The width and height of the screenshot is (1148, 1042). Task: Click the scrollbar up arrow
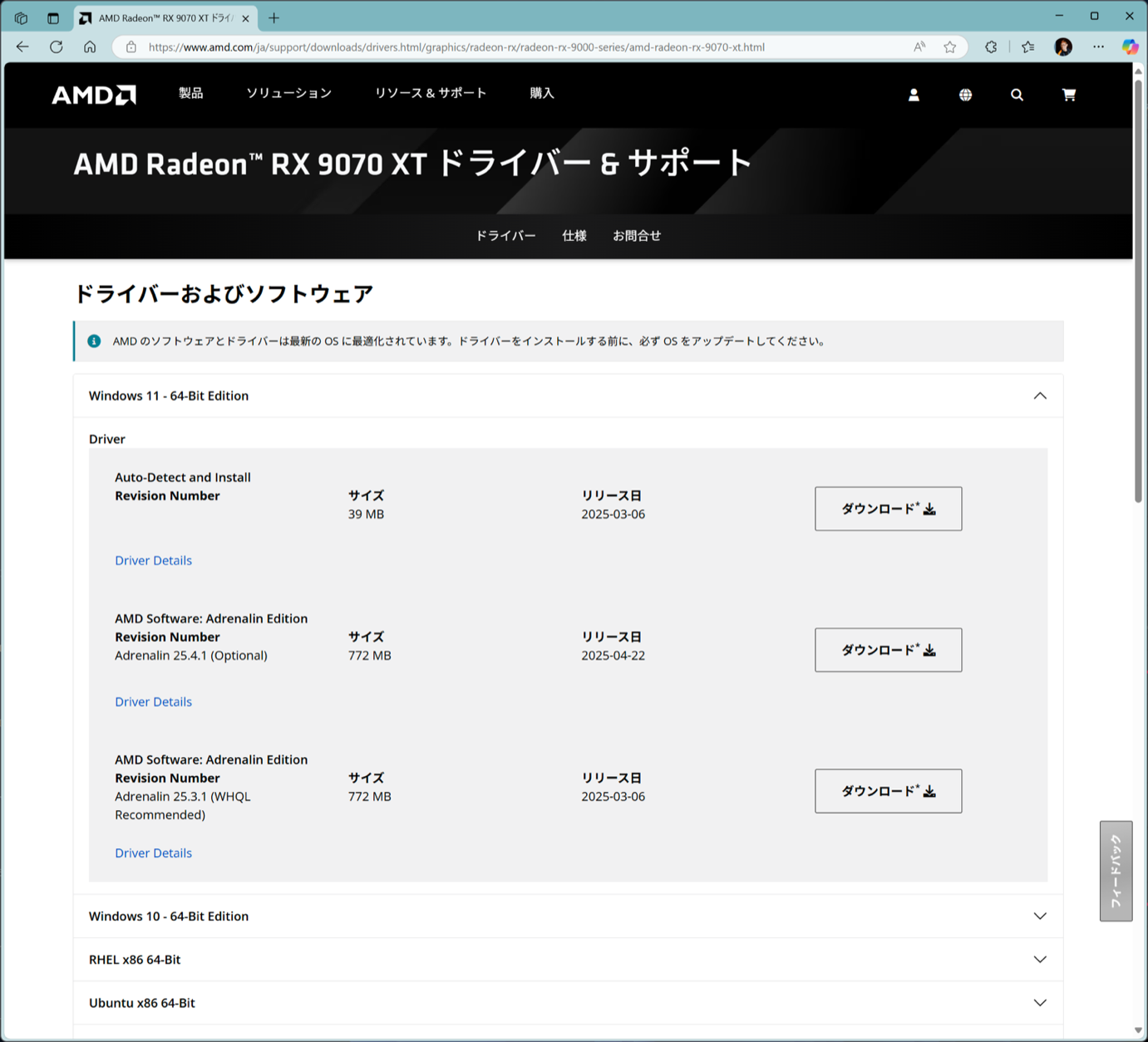point(1138,71)
